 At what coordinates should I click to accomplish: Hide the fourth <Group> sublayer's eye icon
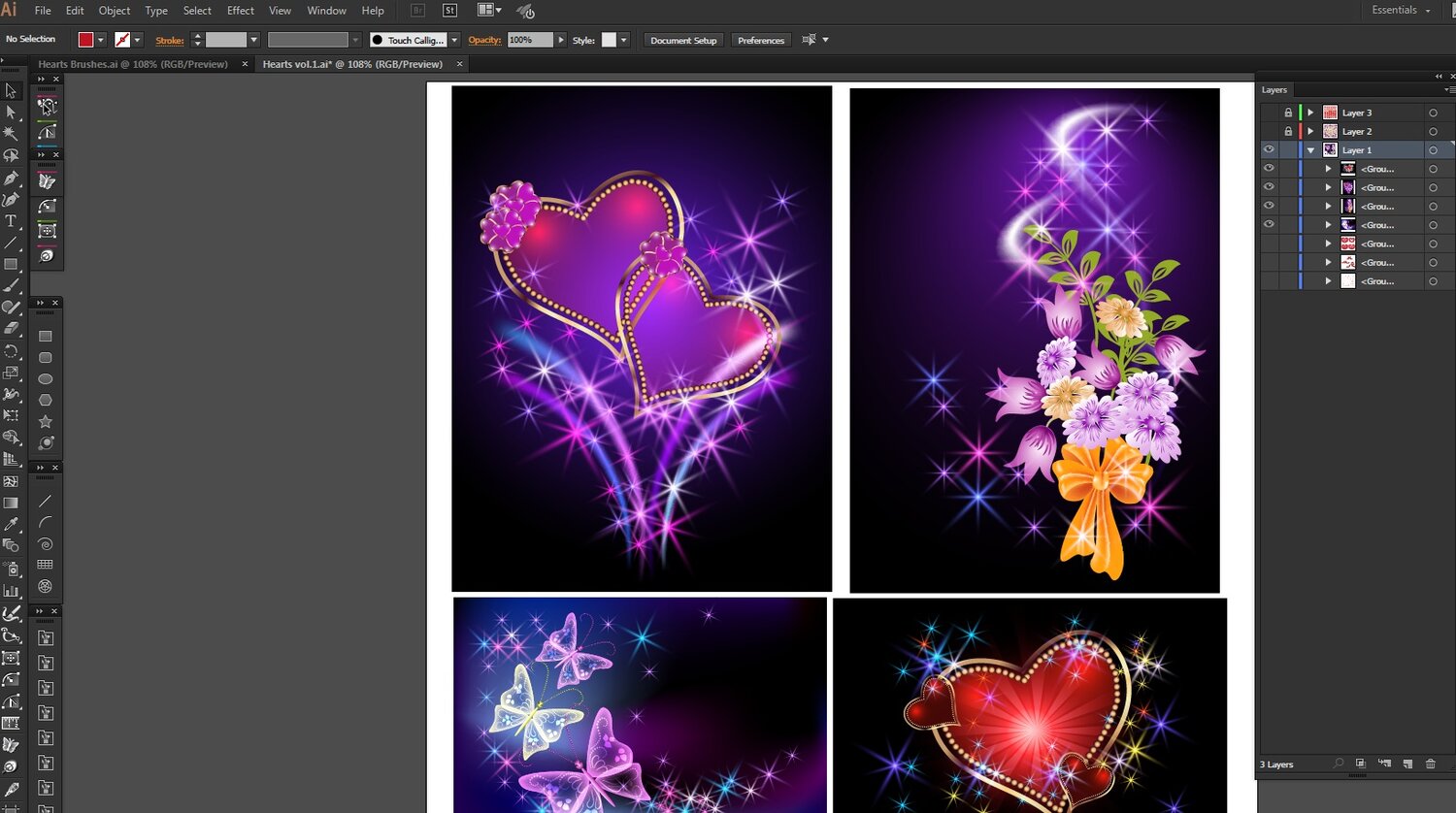[1269, 224]
